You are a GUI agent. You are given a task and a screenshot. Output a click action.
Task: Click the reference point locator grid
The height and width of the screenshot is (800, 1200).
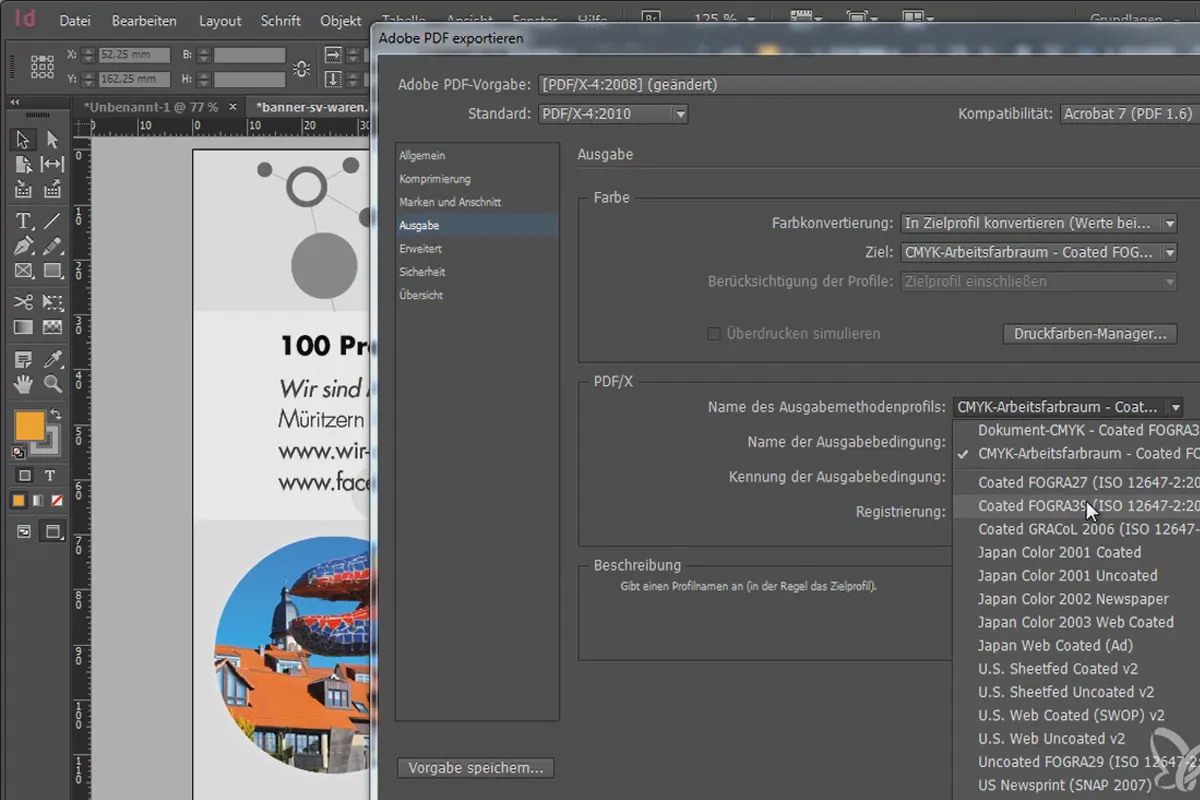42,67
